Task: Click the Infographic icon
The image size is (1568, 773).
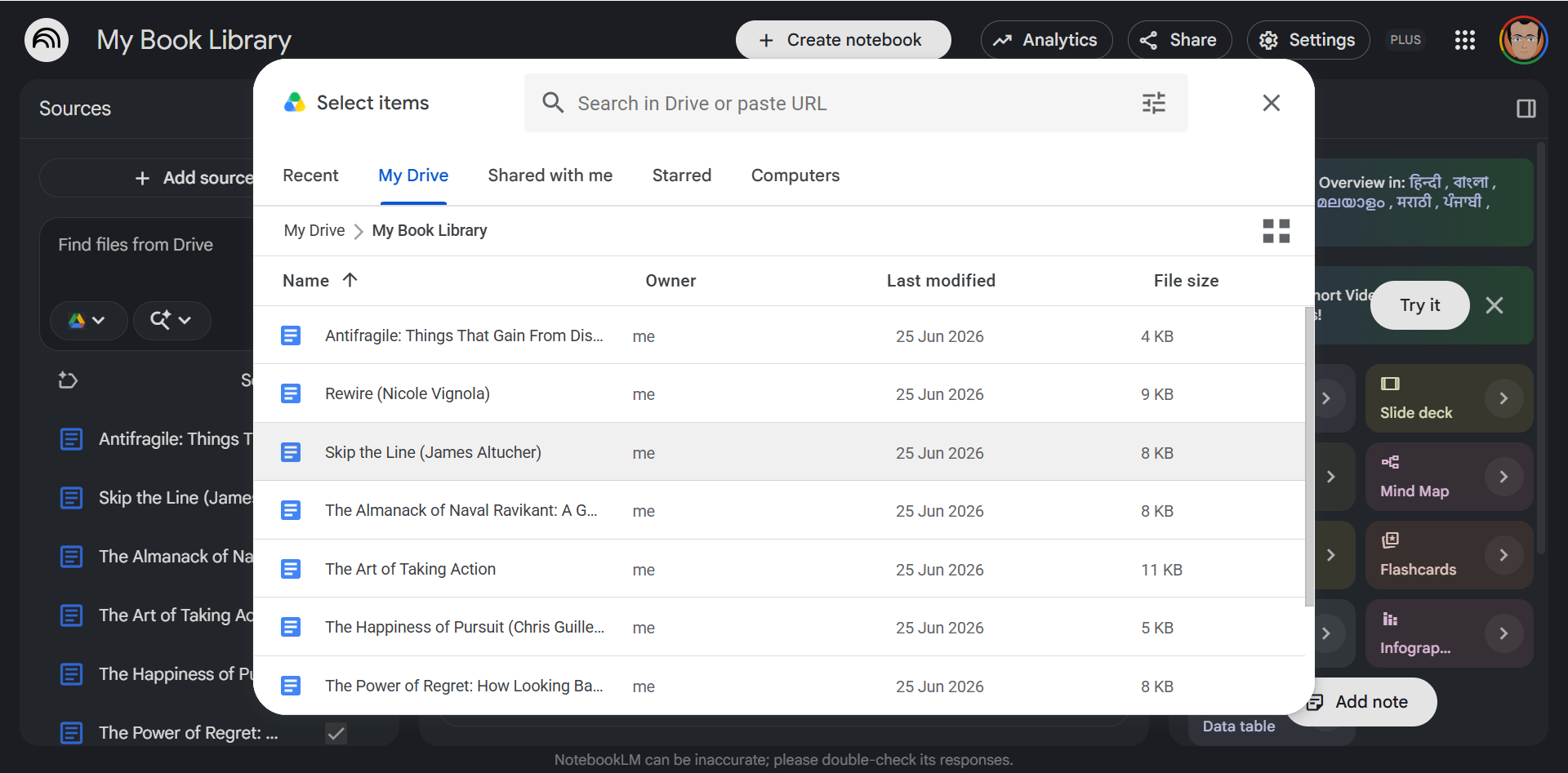Action: pyautogui.click(x=1390, y=619)
